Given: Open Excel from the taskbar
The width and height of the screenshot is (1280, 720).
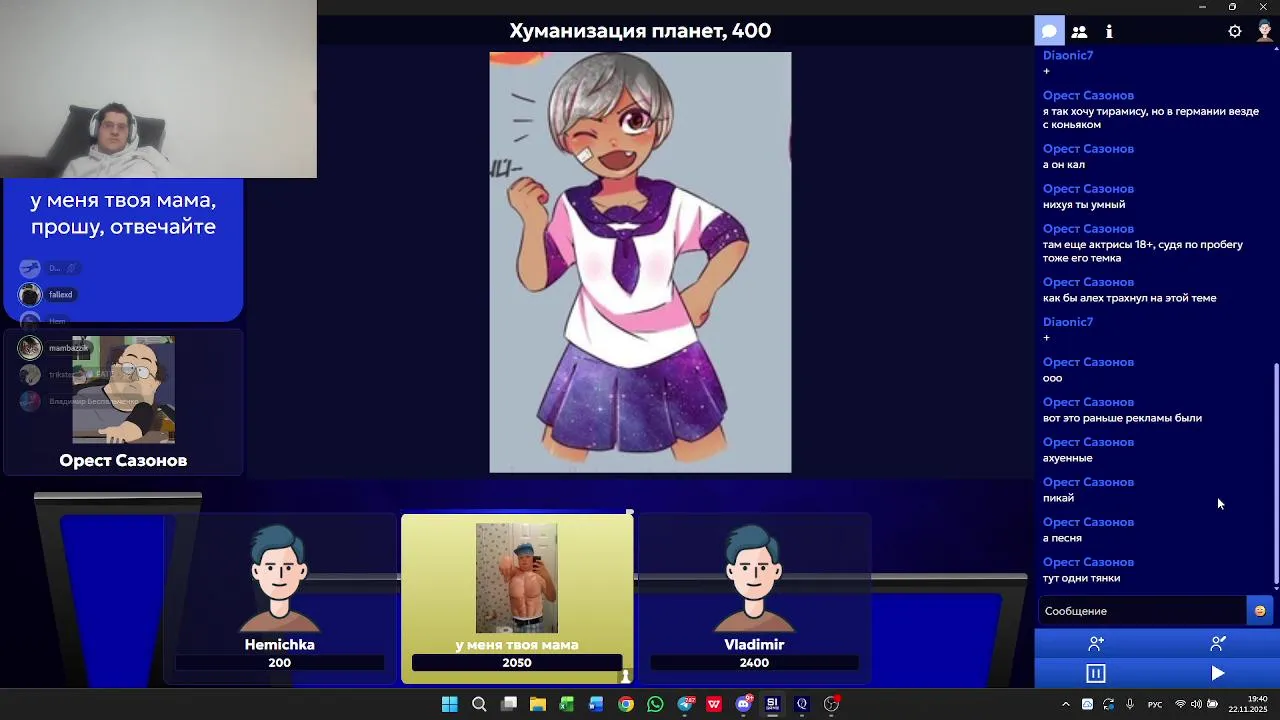Looking at the screenshot, I should 567,704.
